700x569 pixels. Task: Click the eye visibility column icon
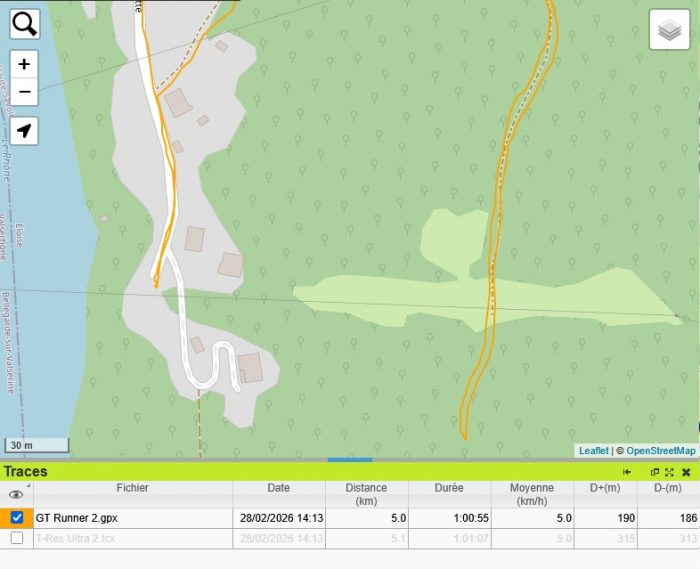[16, 494]
